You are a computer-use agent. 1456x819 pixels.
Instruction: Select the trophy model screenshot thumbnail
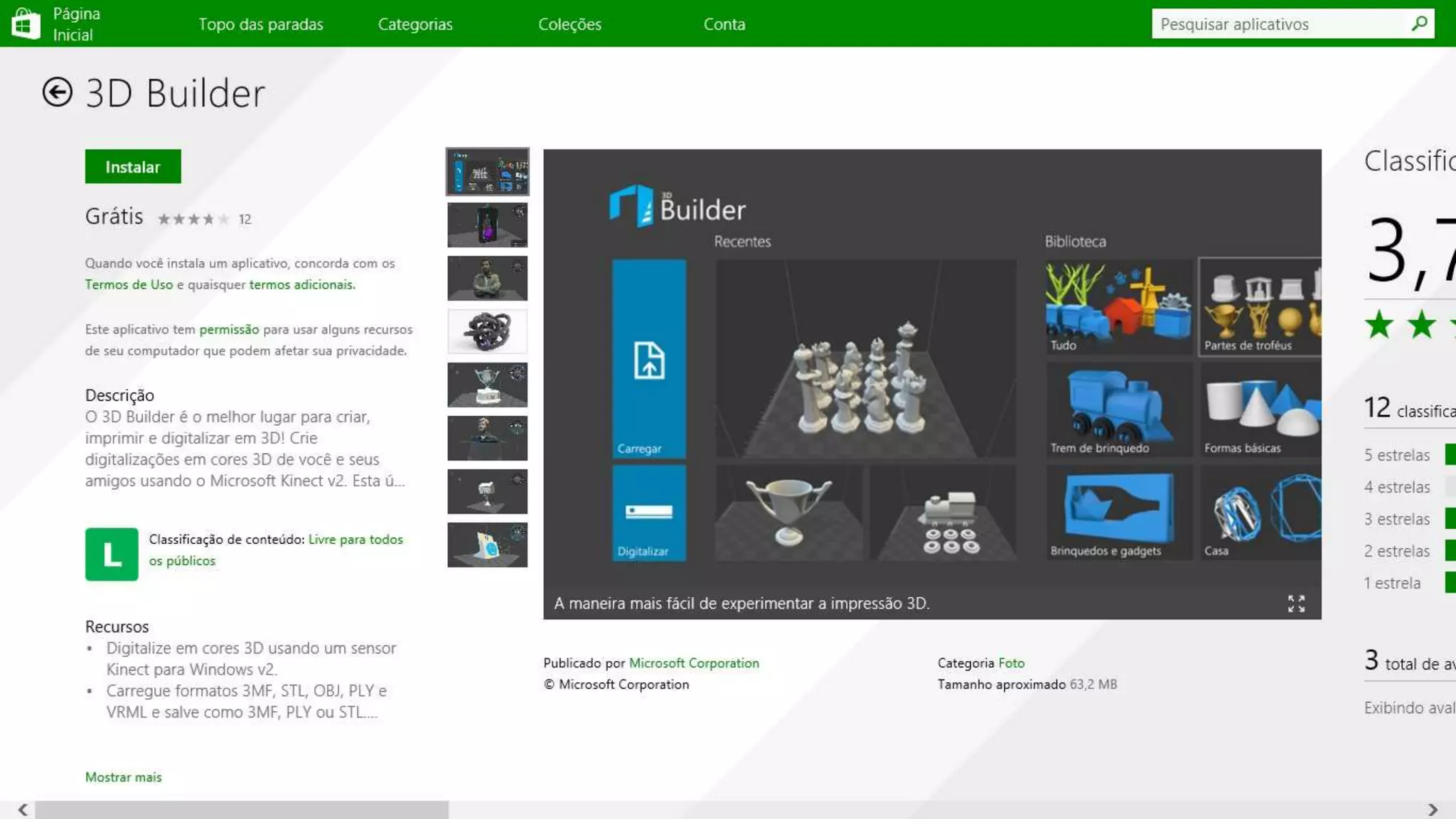coord(487,385)
